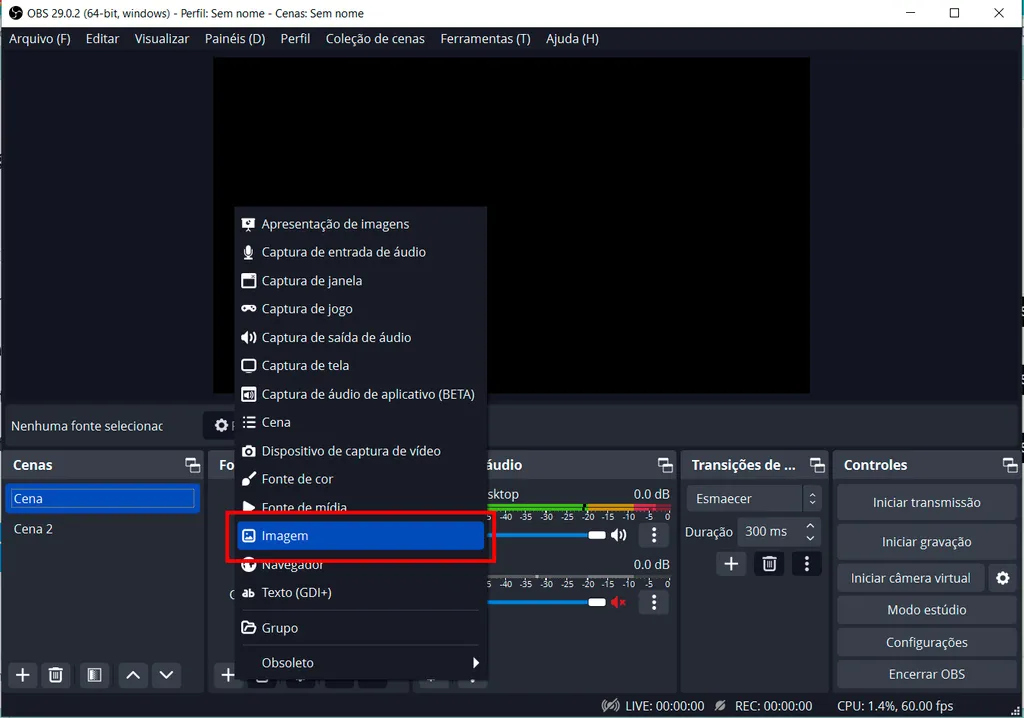Click Encerrar OBS button
Image resolution: width=1024 pixels, height=718 pixels.
[927, 674]
